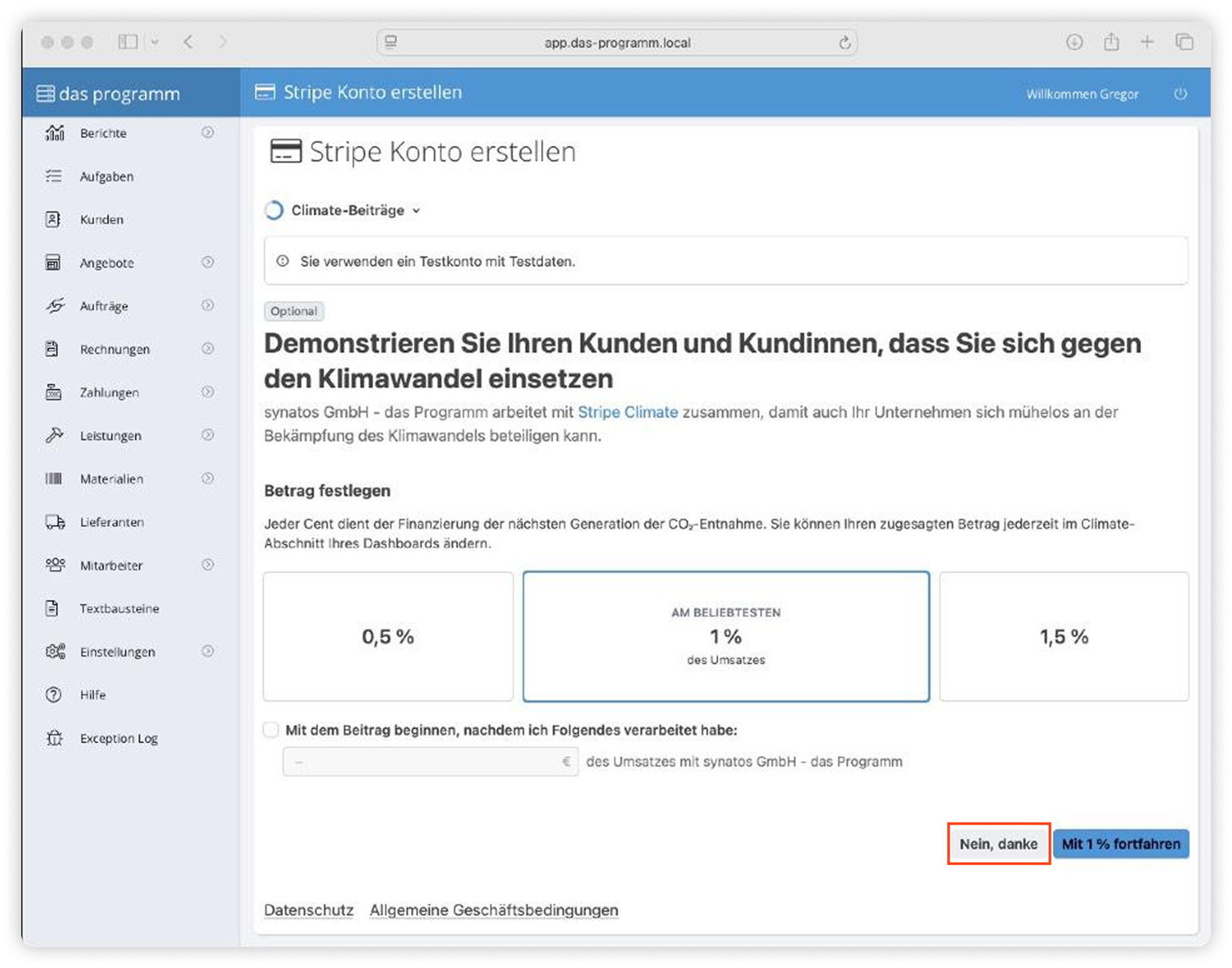Open Aufgaben in the sidebar menu
This screenshot has width=1232, height=968.
(x=106, y=177)
